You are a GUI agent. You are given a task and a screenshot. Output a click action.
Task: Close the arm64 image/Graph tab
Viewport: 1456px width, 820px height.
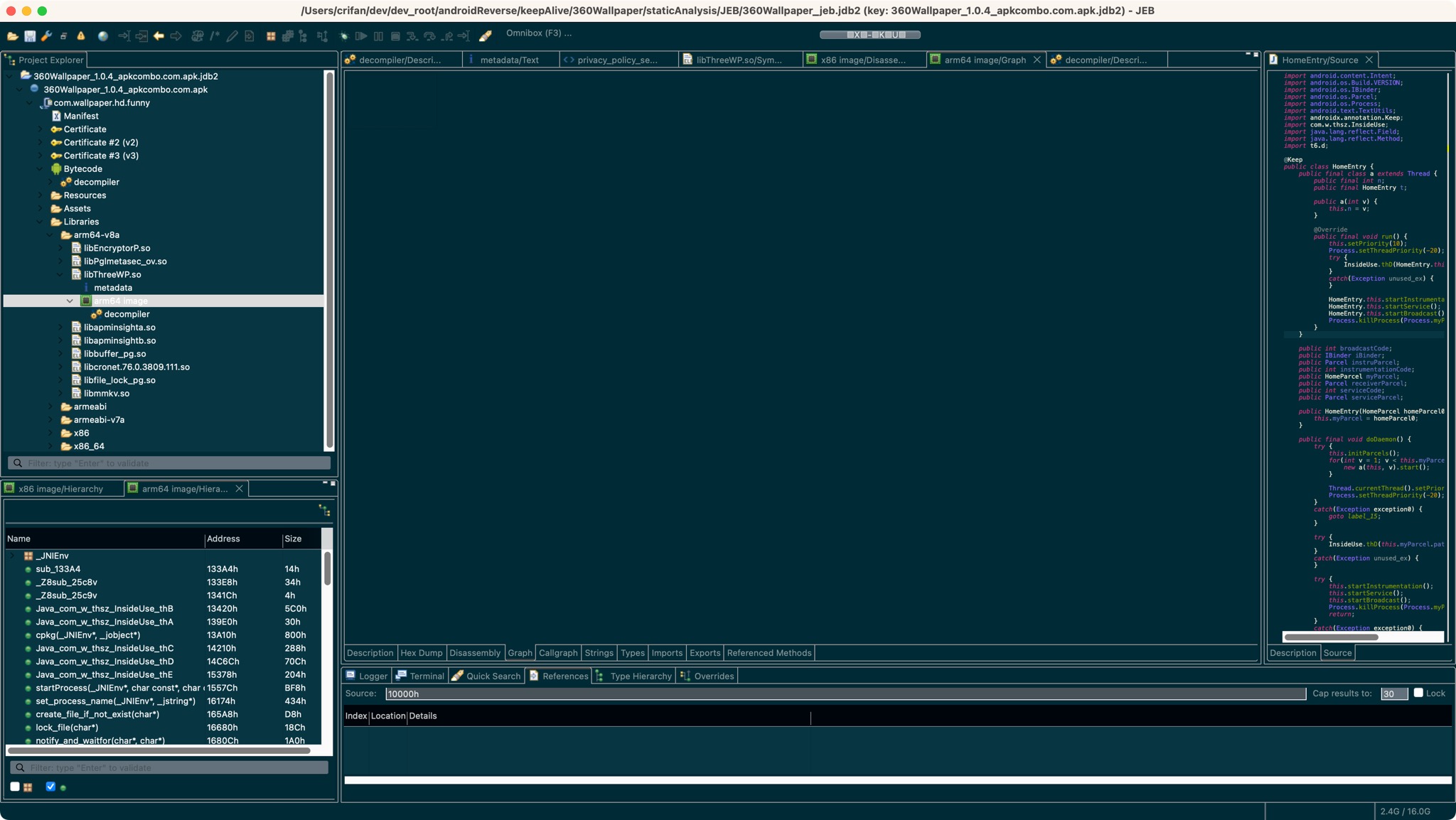(x=1037, y=60)
